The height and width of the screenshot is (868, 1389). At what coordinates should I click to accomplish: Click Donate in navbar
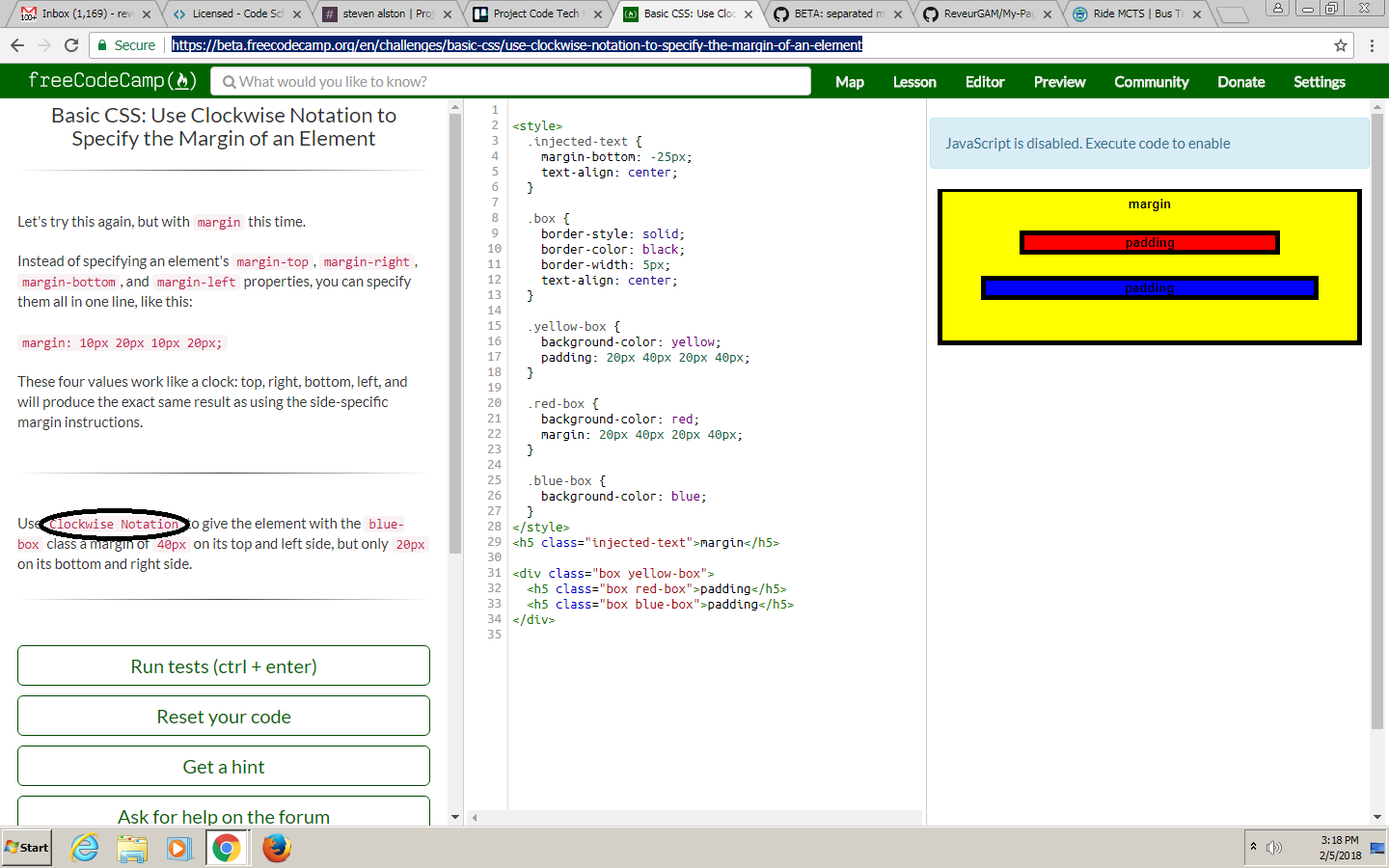tap(1241, 82)
